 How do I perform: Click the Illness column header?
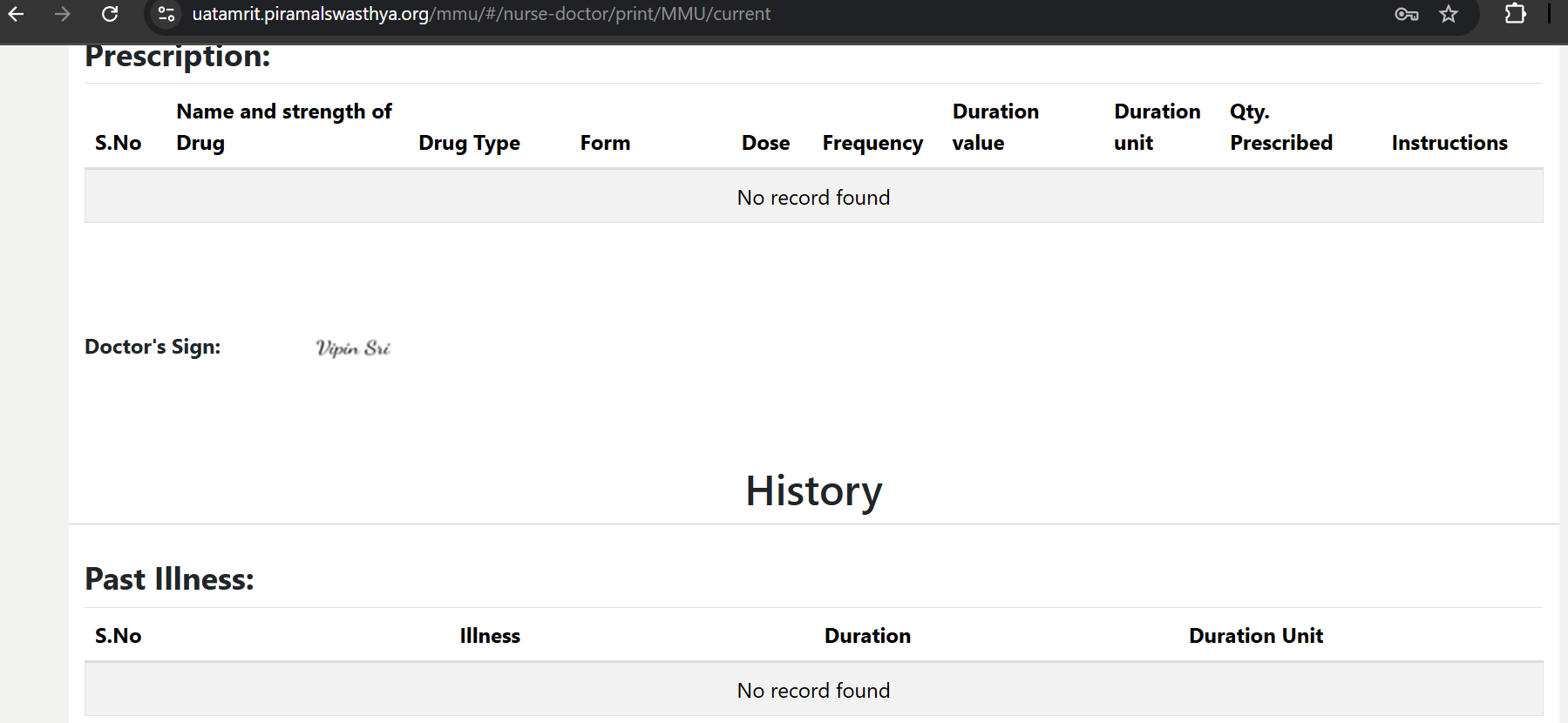click(x=490, y=636)
